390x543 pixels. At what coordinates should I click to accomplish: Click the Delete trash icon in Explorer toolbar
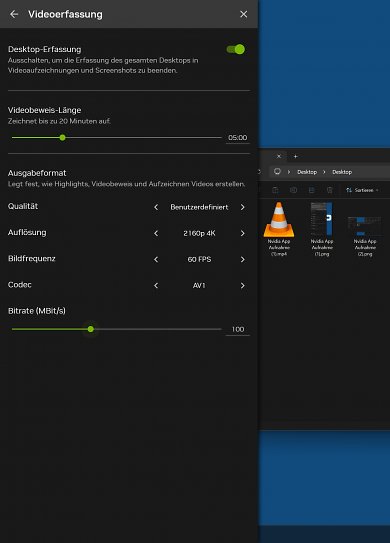(x=329, y=190)
